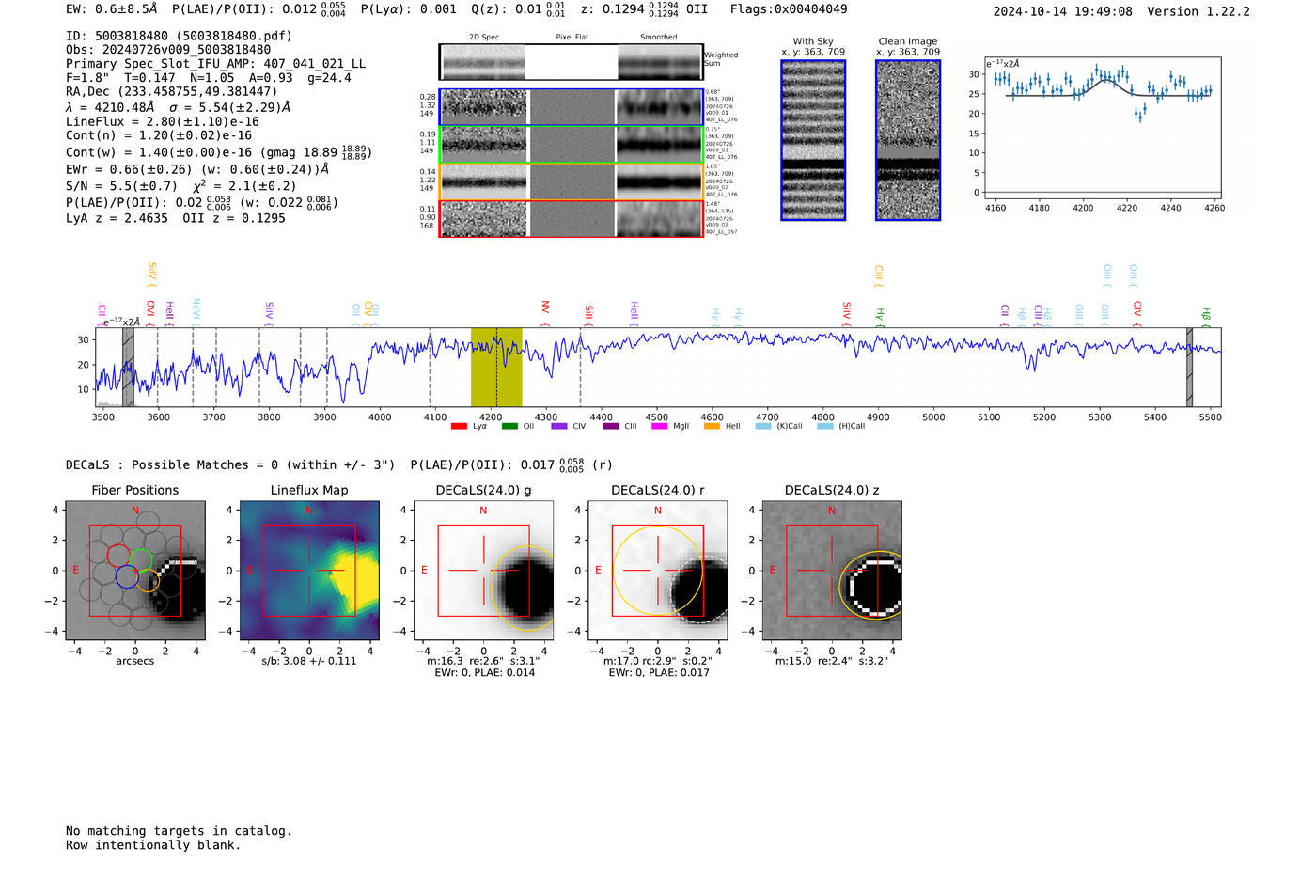Click the Obs: 20240726v009_5003818480 line
Image resolution: width=1316 pixels, height=896 pixels.
click(x=168, y=50)
